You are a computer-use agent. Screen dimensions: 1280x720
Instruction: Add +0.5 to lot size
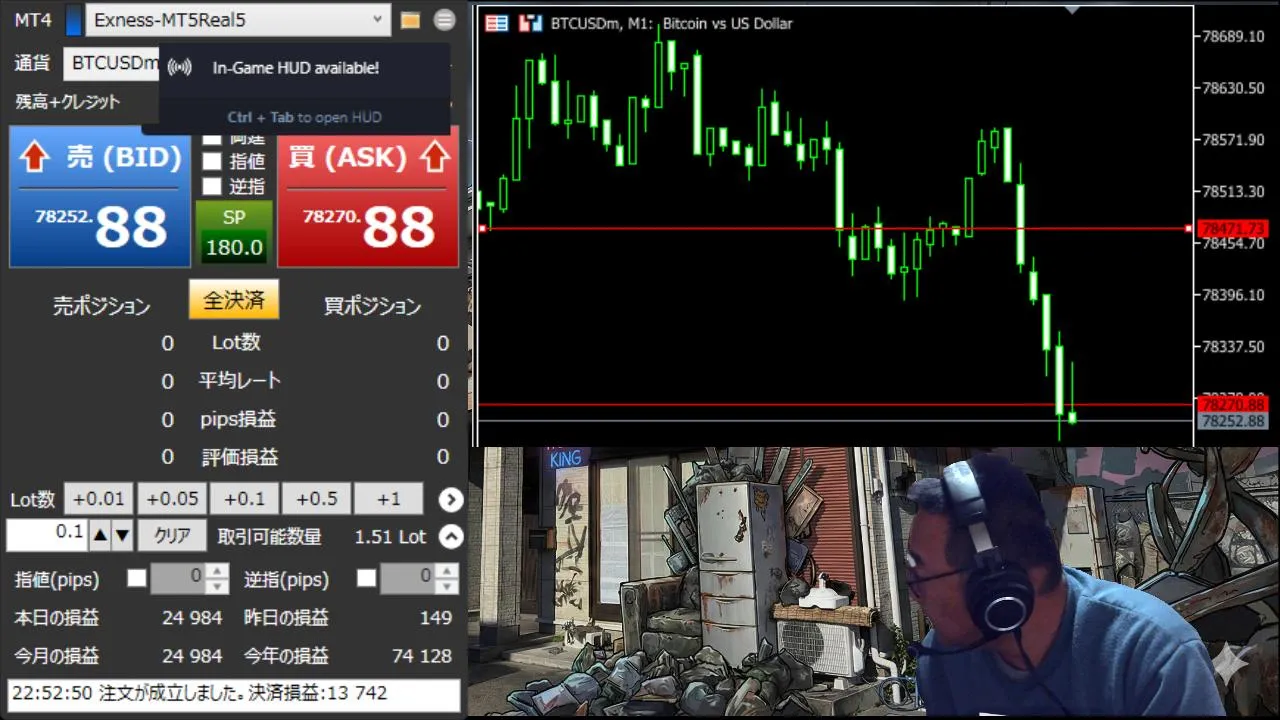click(316, 499)
